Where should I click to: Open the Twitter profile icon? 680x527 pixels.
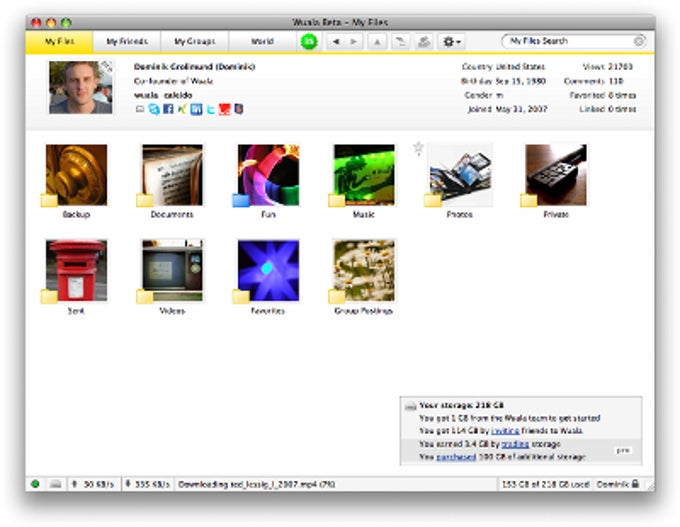(x=210, y=109)
